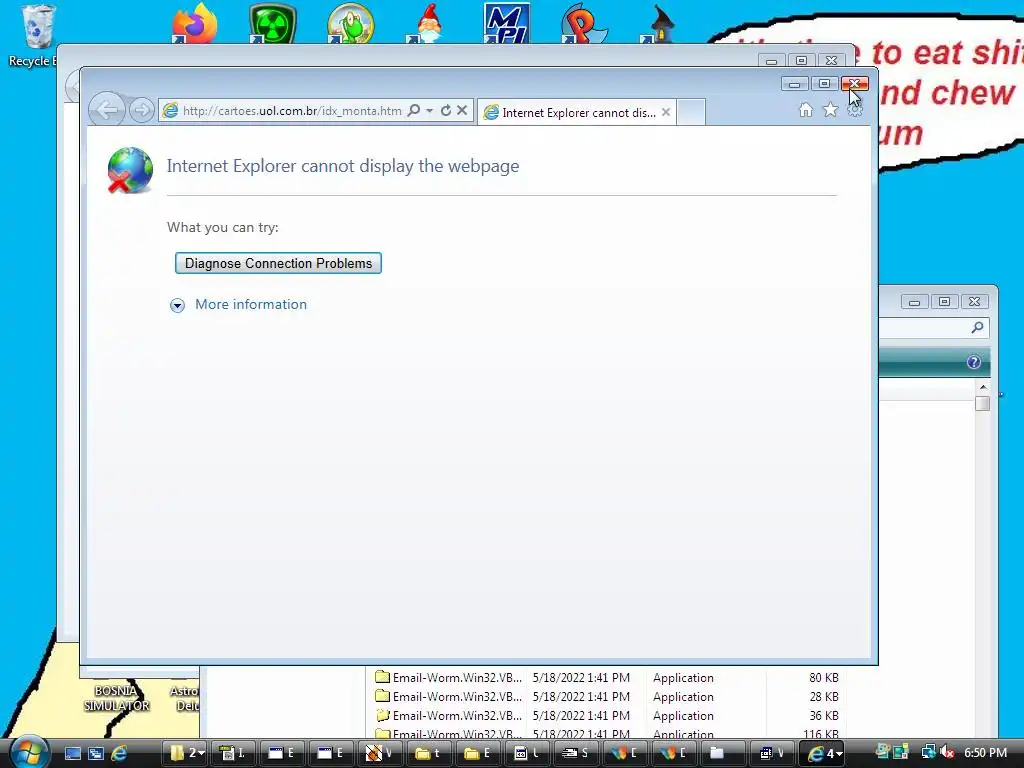Click search magnifier in the Explorer window
1024x768 pixels.
[x=977, y=327]
